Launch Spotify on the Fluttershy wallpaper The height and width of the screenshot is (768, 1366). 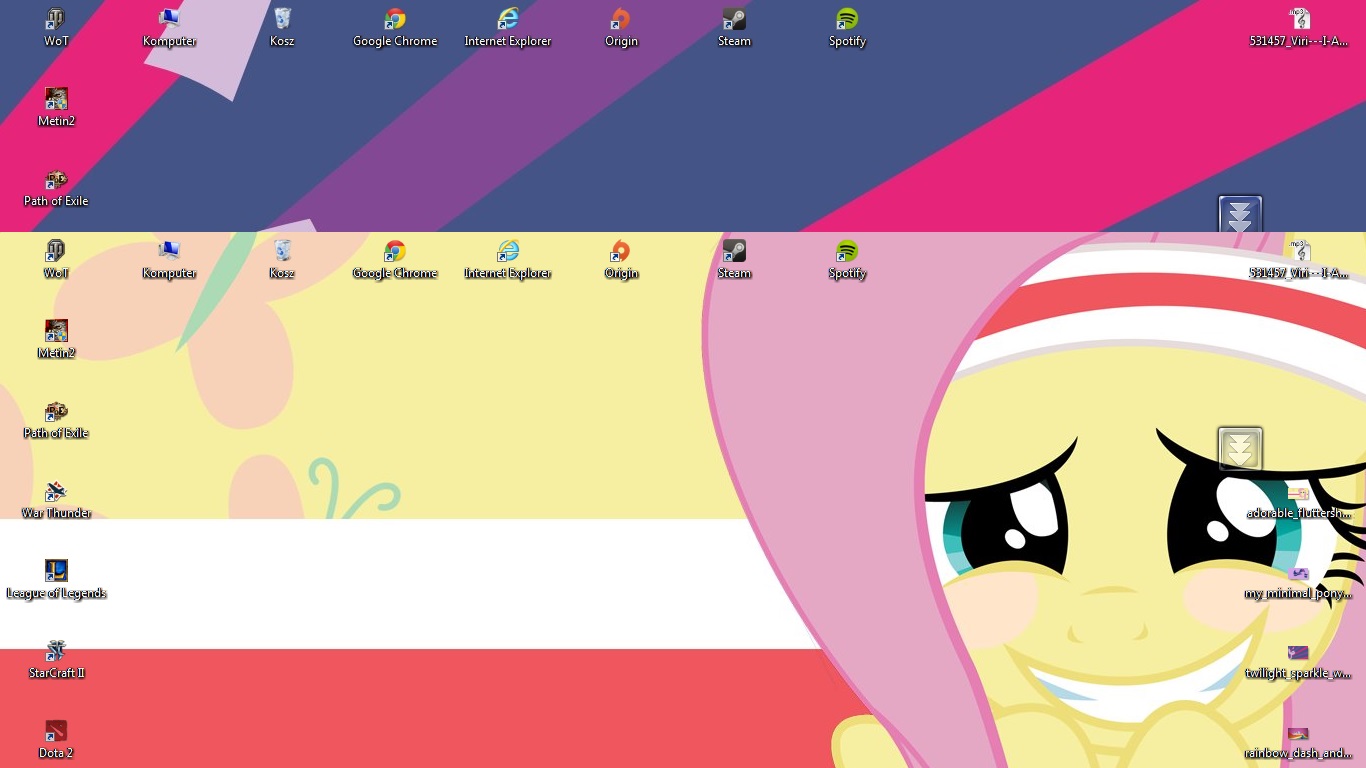(847, 258)
